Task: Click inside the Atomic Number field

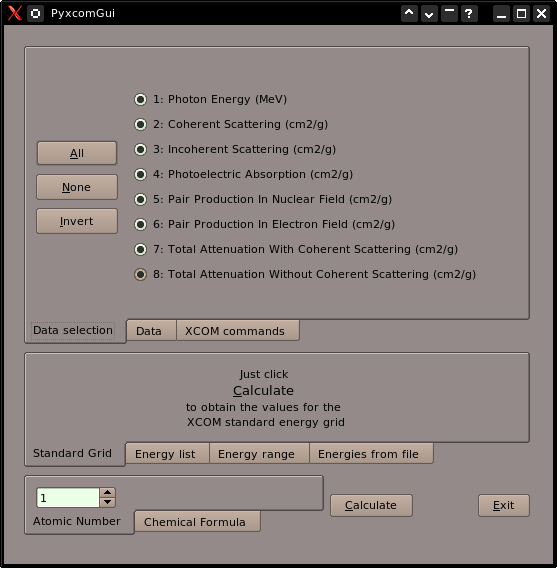Action: [x=68, y=498]
